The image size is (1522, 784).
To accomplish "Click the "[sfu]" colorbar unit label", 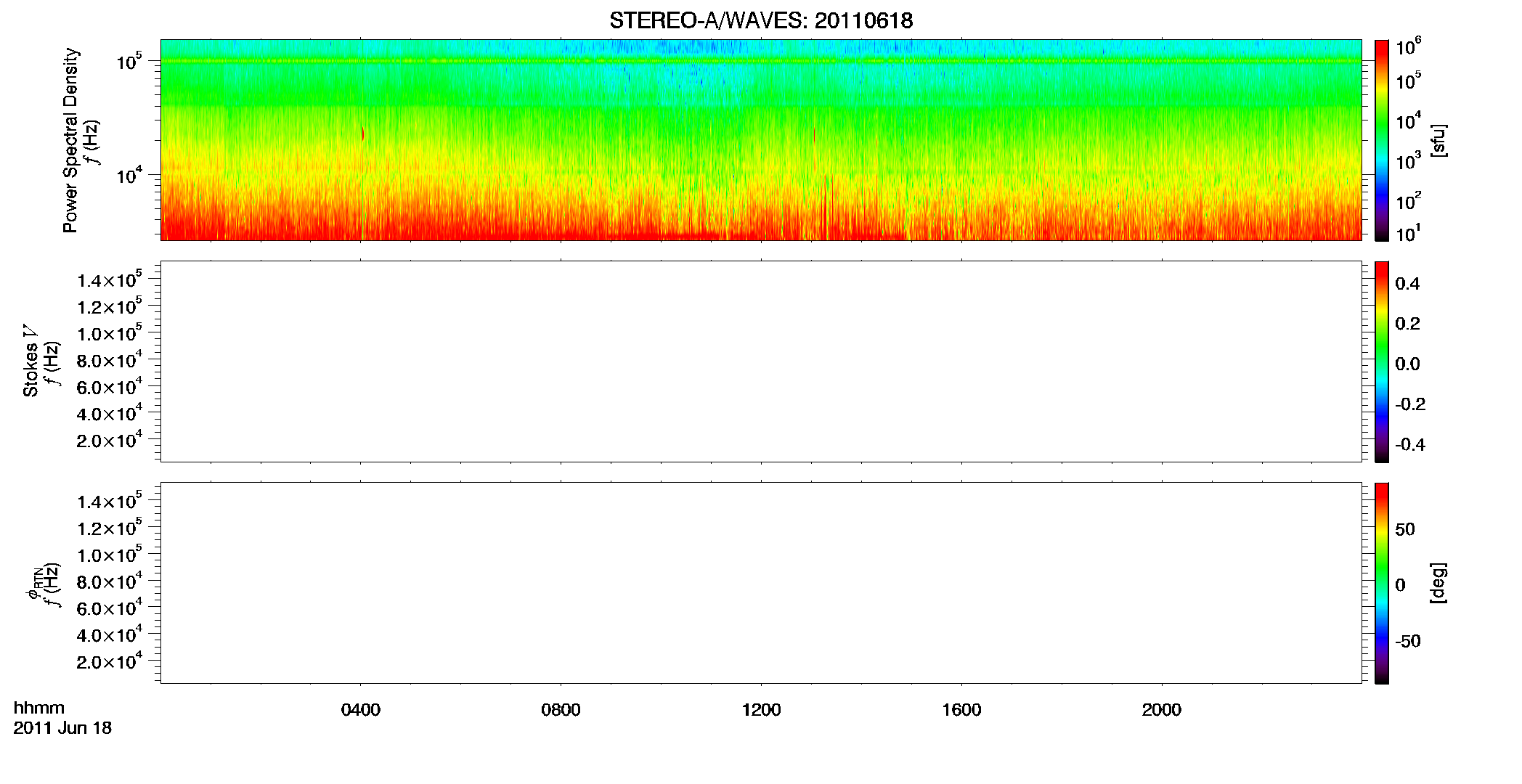I will pyautogui.click(x=1438, y=140).
